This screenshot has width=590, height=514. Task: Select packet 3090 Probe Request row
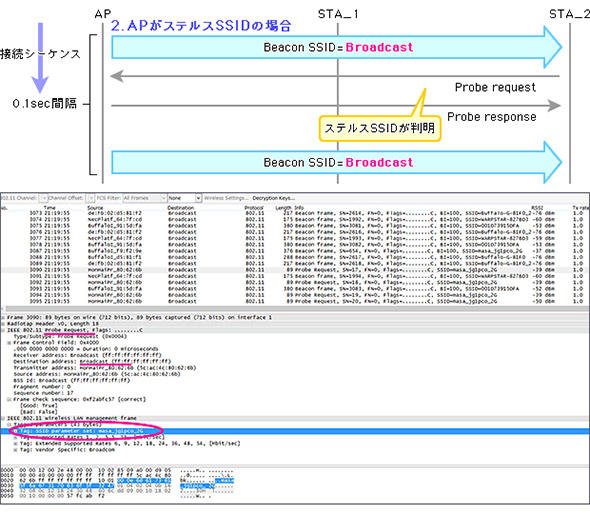click(295, 270)
